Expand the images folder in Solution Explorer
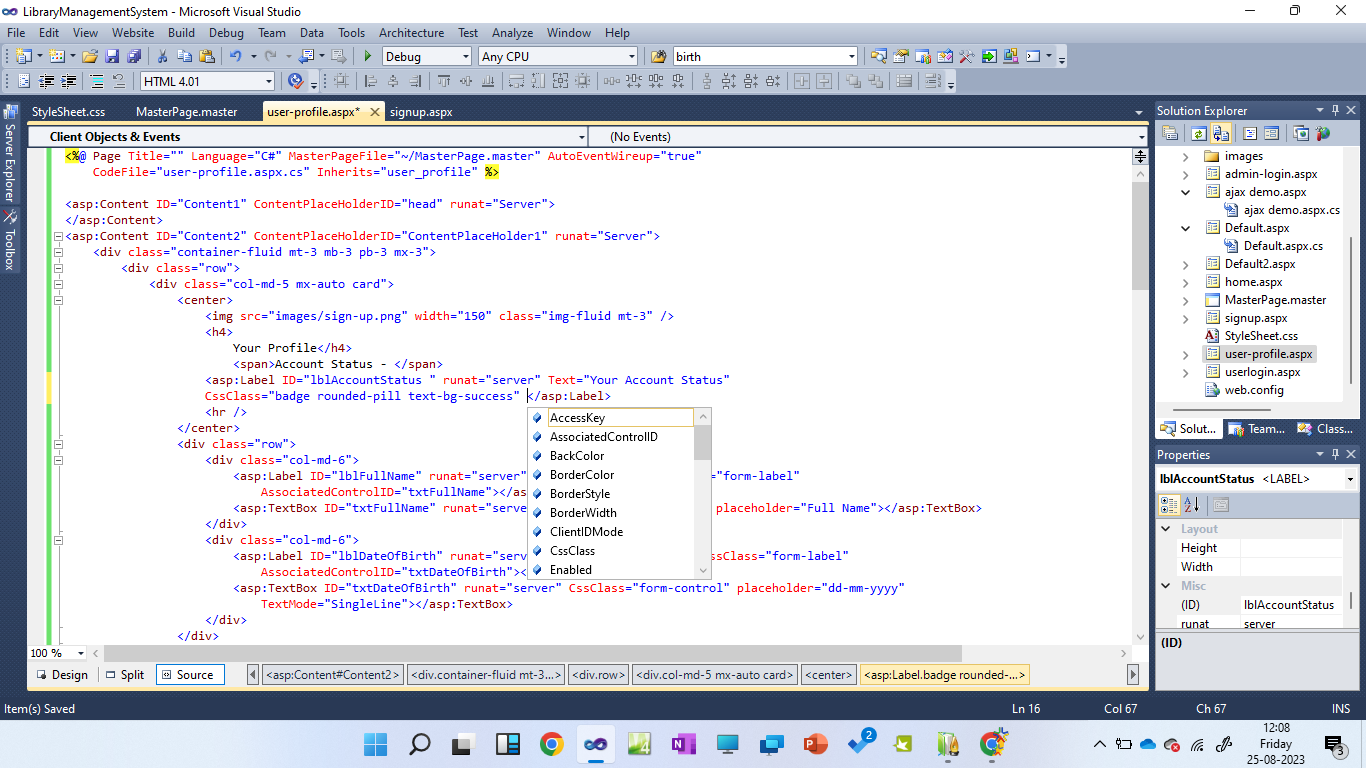 [x=1186, y=156]
